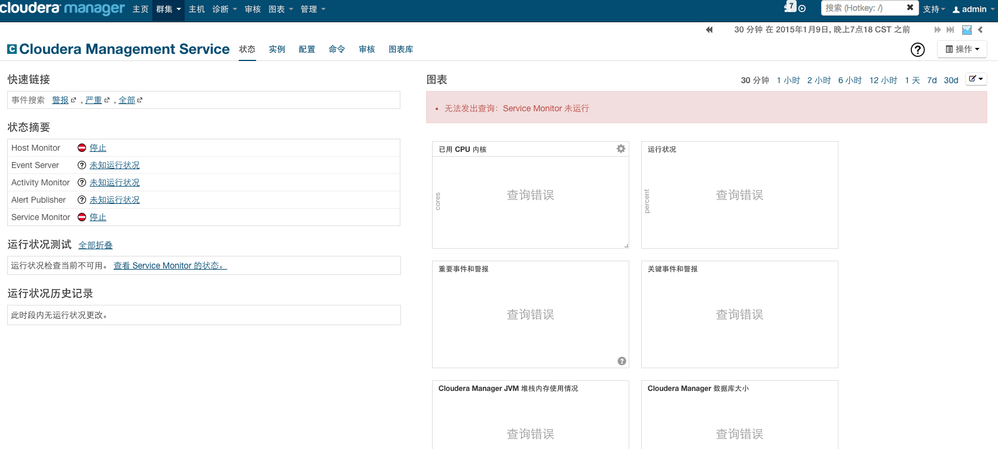Collapse the time control with the left chevron
998x449 pixels.
point(980,30)
